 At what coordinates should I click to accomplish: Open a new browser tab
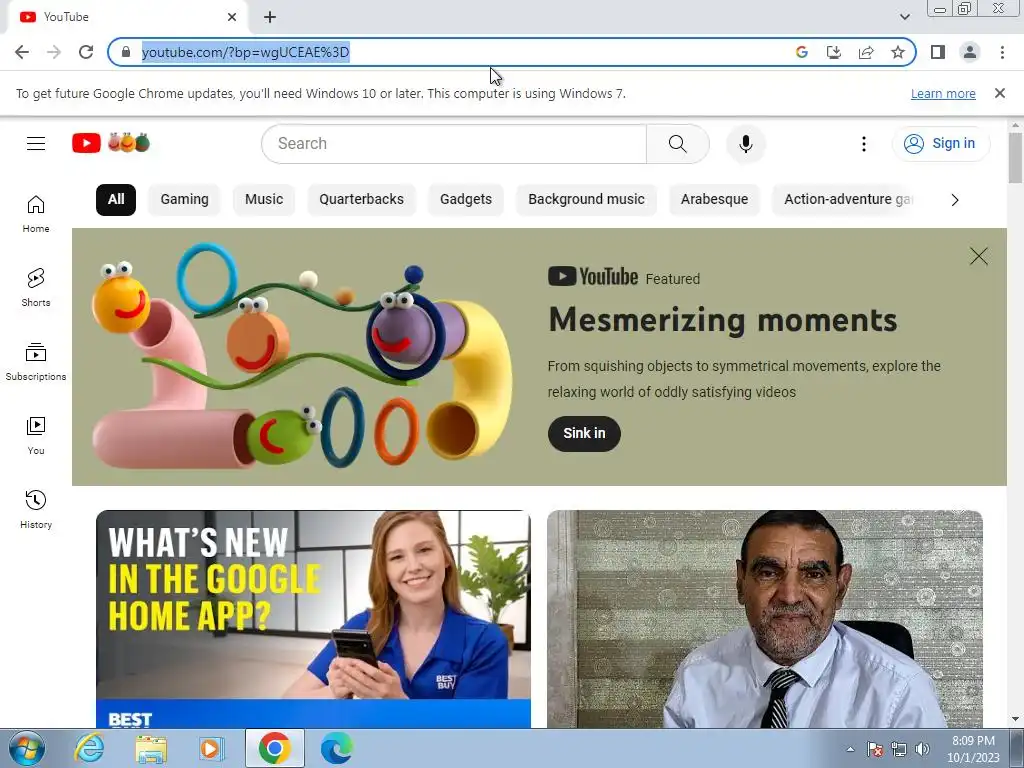point(270,17)
